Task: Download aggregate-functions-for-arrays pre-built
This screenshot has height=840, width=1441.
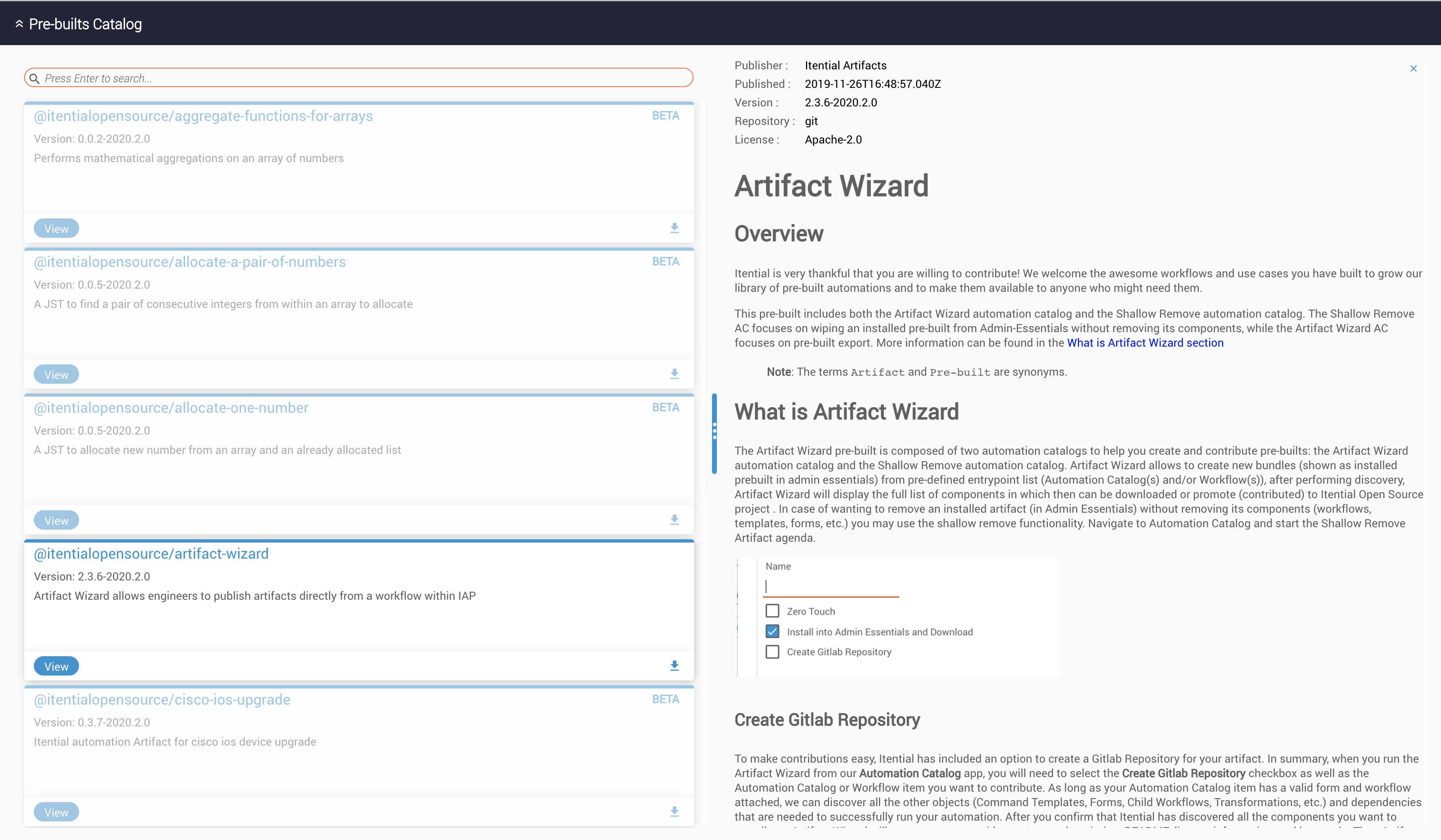Action: [674, 228]
